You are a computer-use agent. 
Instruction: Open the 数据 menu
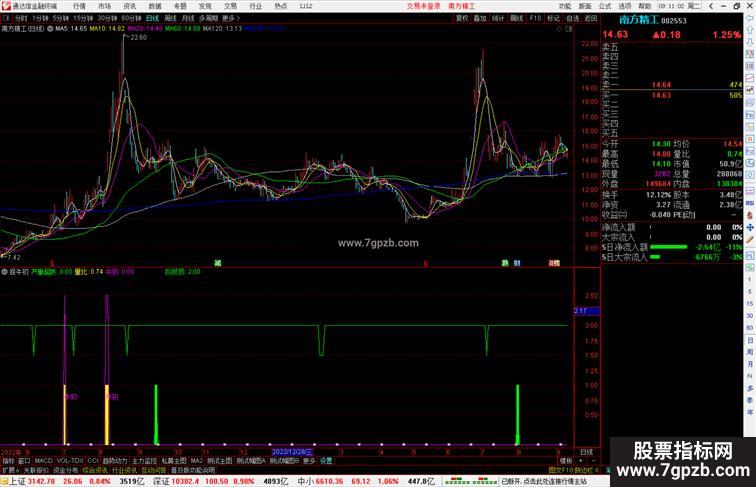(155, 6)
